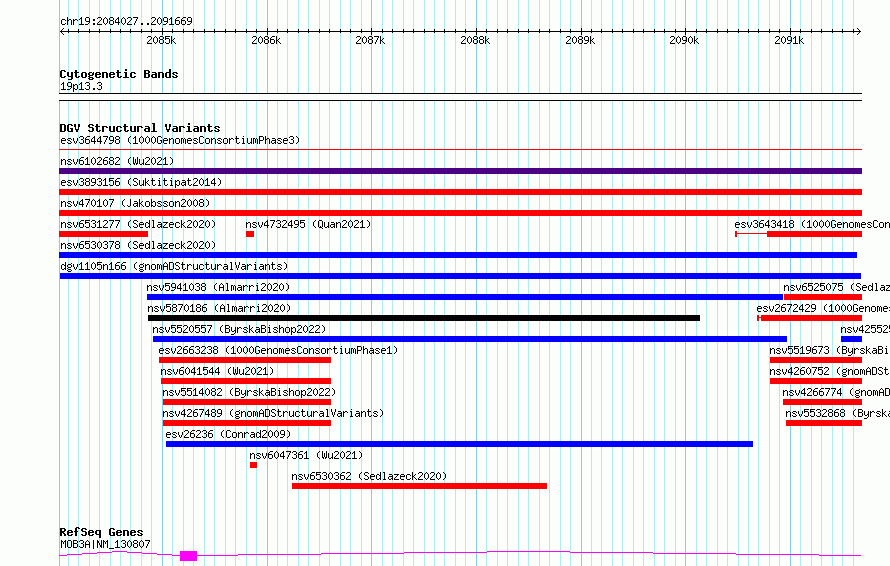The height and width of the screenshot is (566, 890).
Task: Click the magenta MOB3A exon block
Action: pos(188,556)
